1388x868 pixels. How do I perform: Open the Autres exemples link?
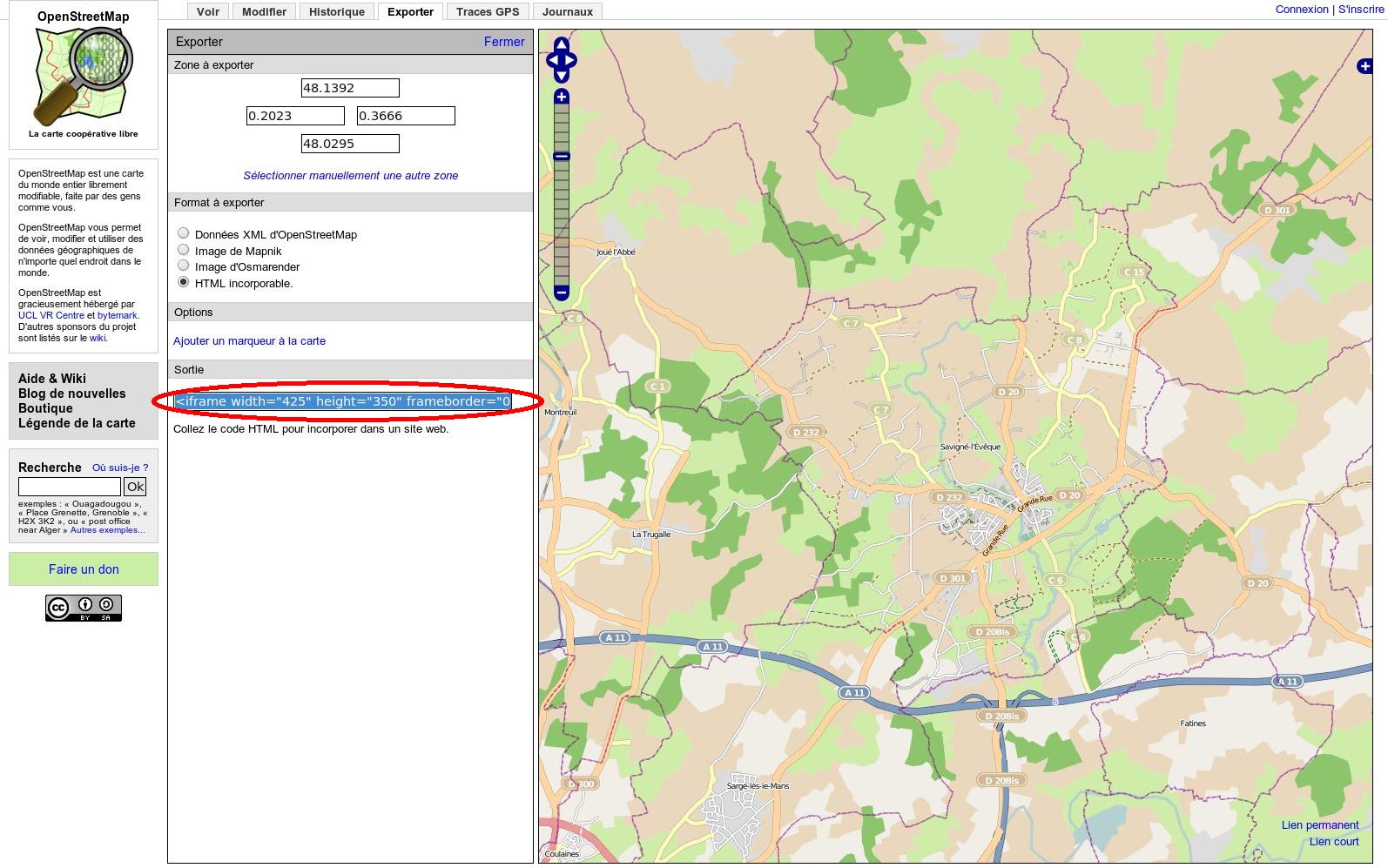108,530
